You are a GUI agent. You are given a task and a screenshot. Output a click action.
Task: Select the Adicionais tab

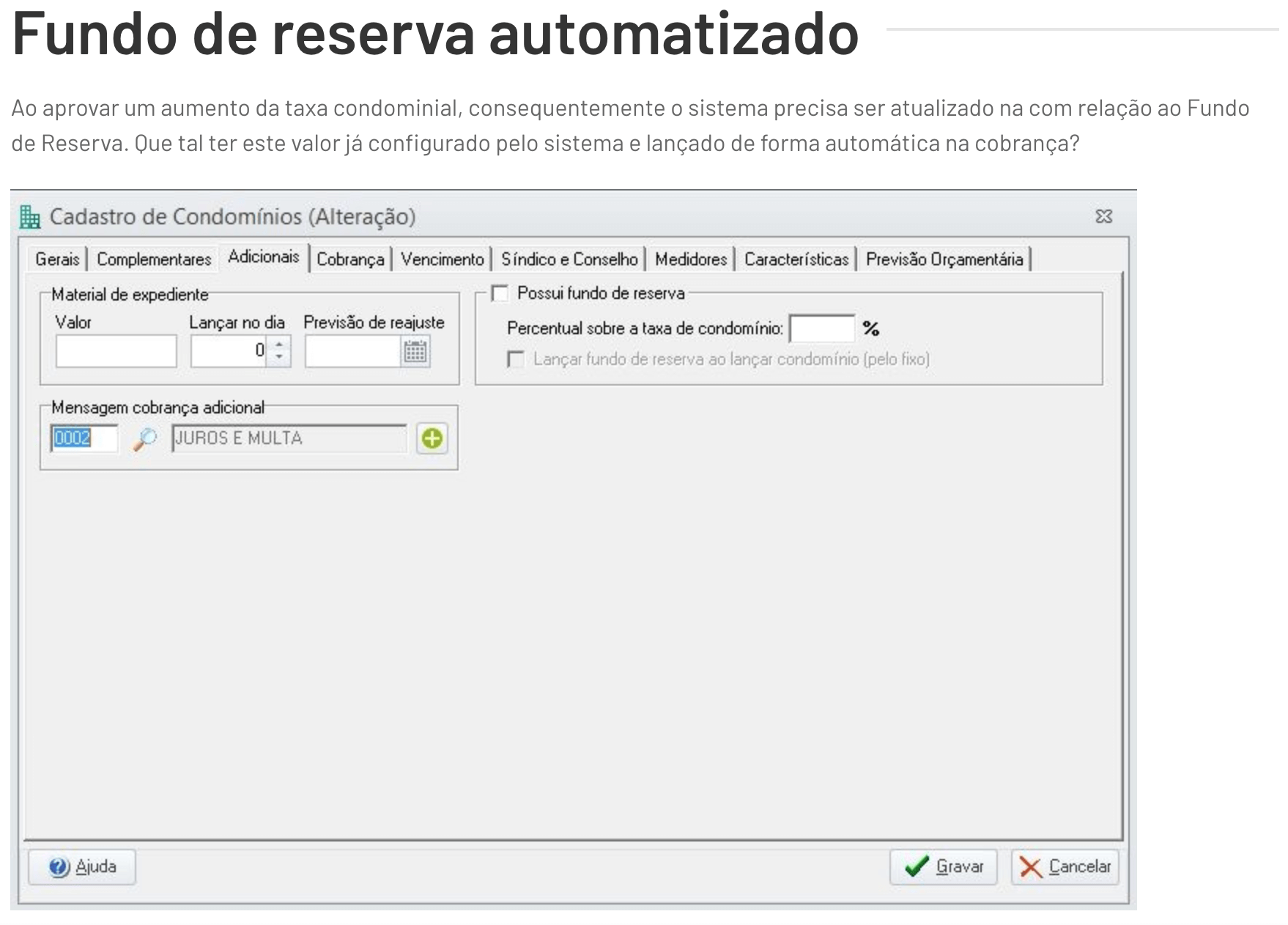click(264, 257)
